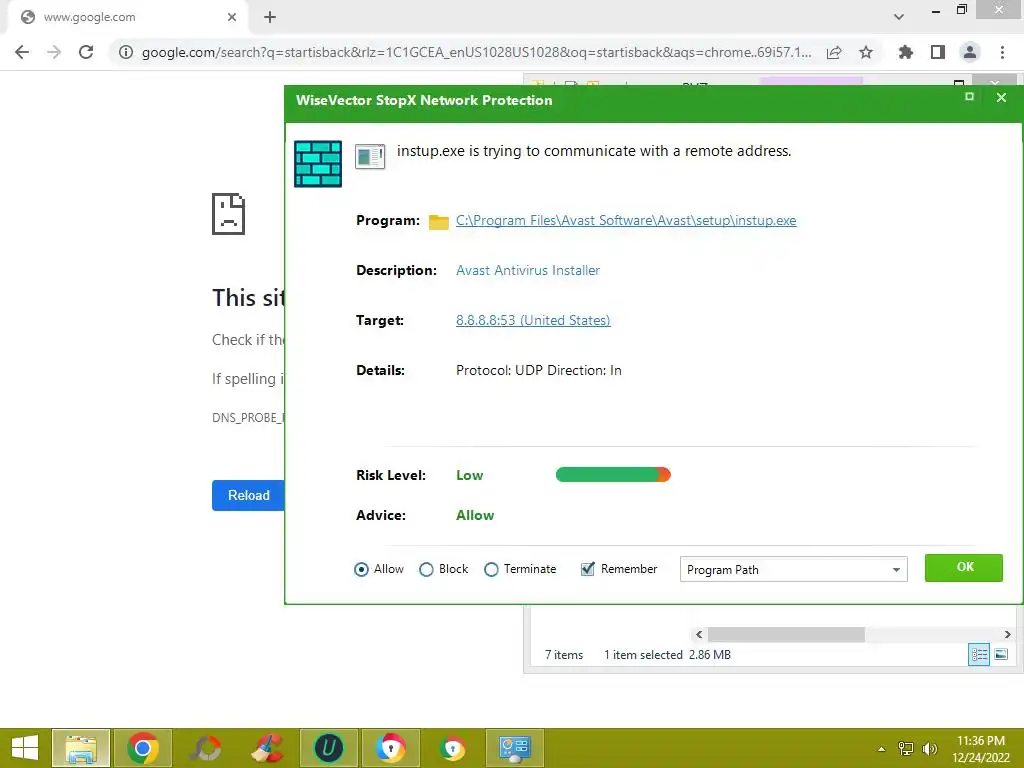
Task: Go back in Chrome browser history
Action: coord(22,52)
